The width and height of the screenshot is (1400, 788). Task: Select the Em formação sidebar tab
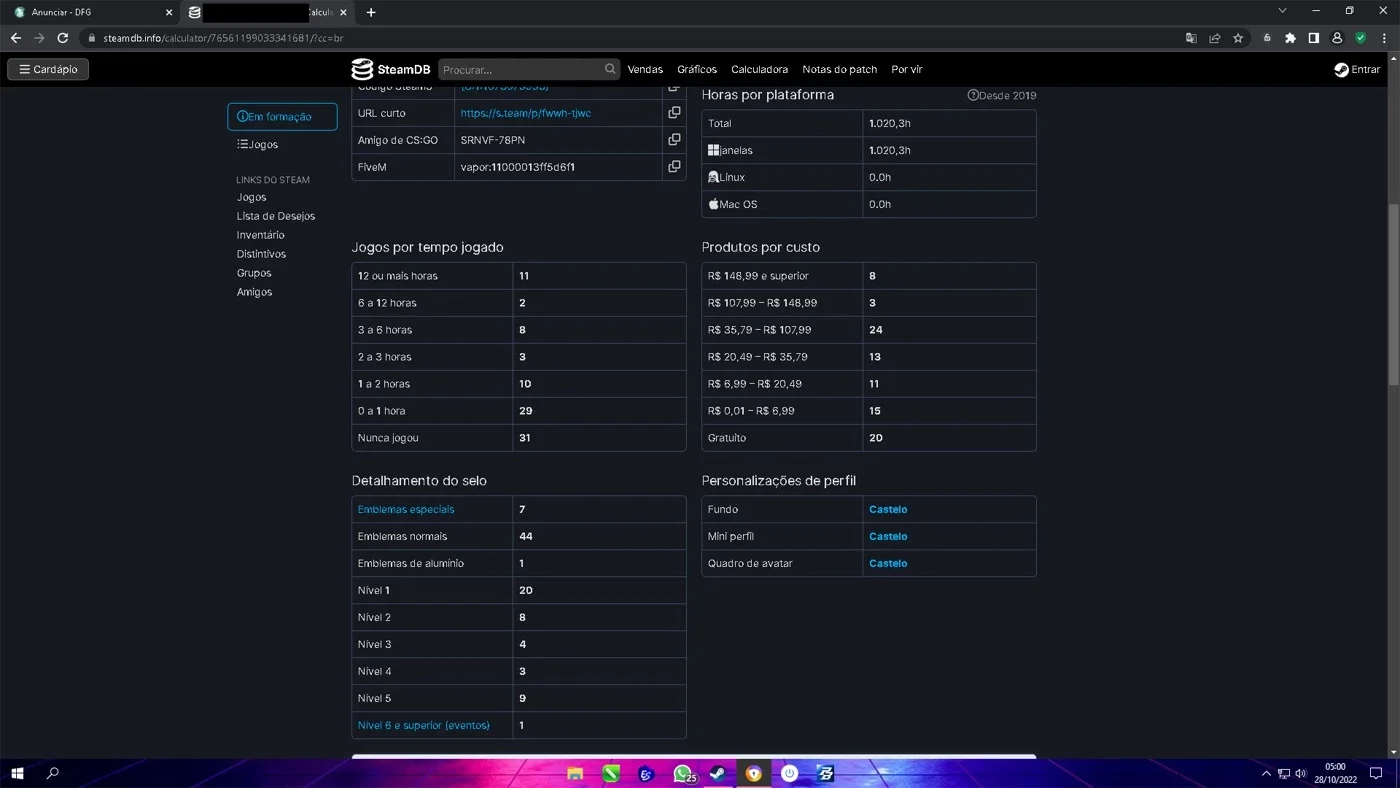(x=282, y=116)
